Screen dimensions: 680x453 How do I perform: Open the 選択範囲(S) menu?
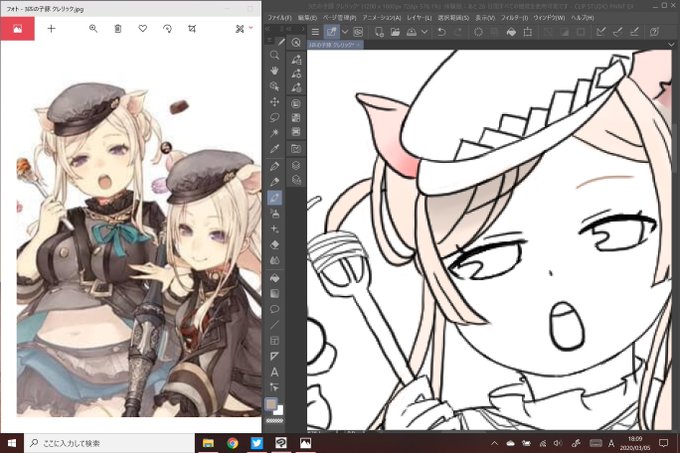(x=453, y=18)
